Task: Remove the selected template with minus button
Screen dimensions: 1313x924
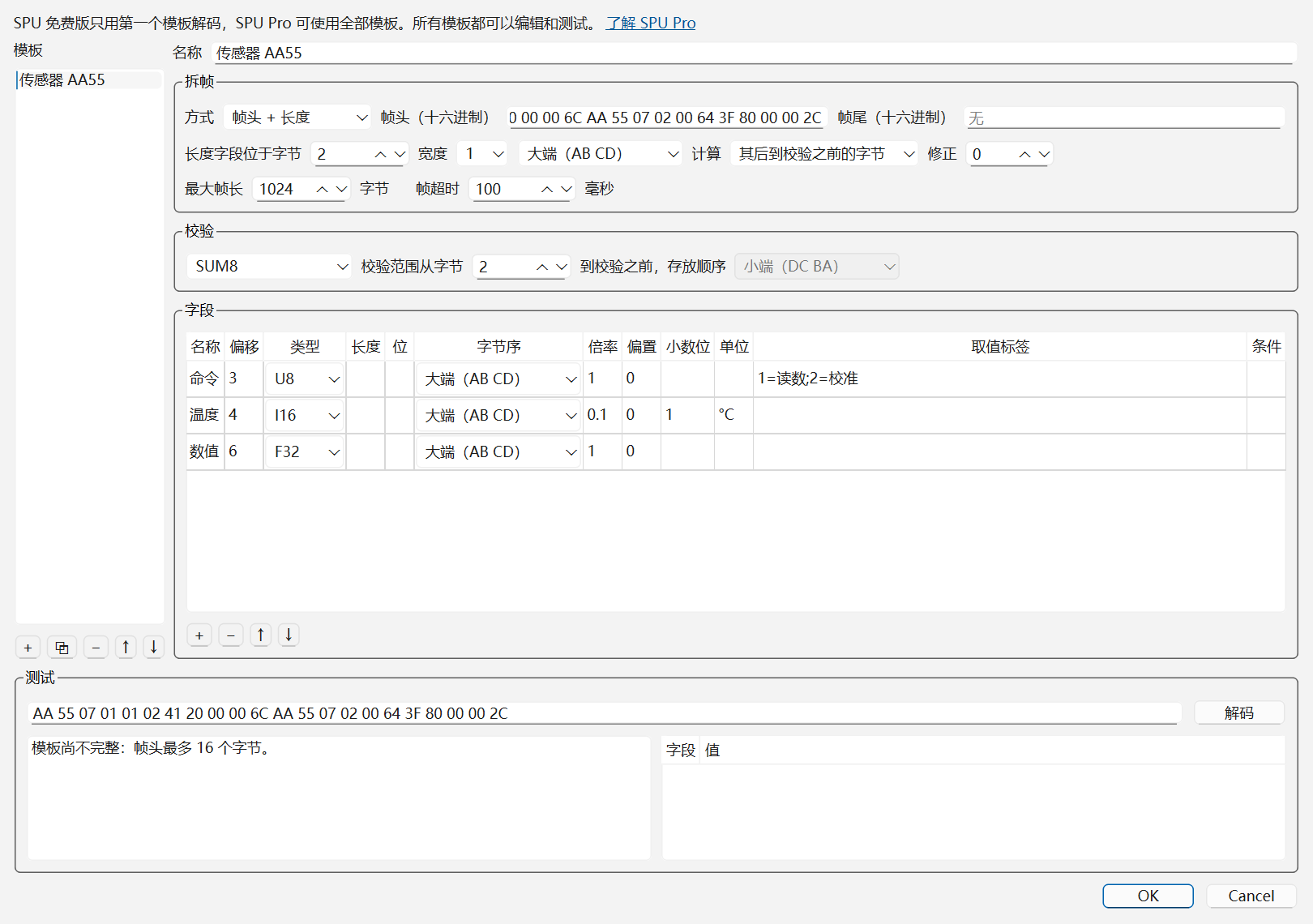Action: (96, 648)
